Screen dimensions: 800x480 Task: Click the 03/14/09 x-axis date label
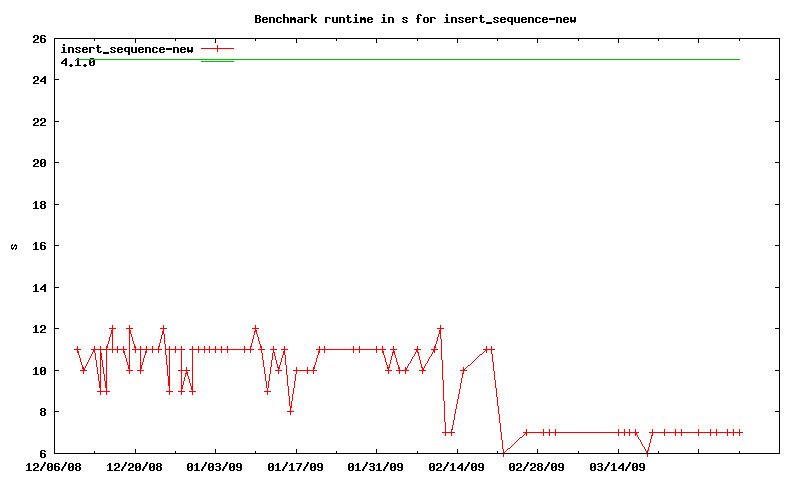[x=618, y=466]
